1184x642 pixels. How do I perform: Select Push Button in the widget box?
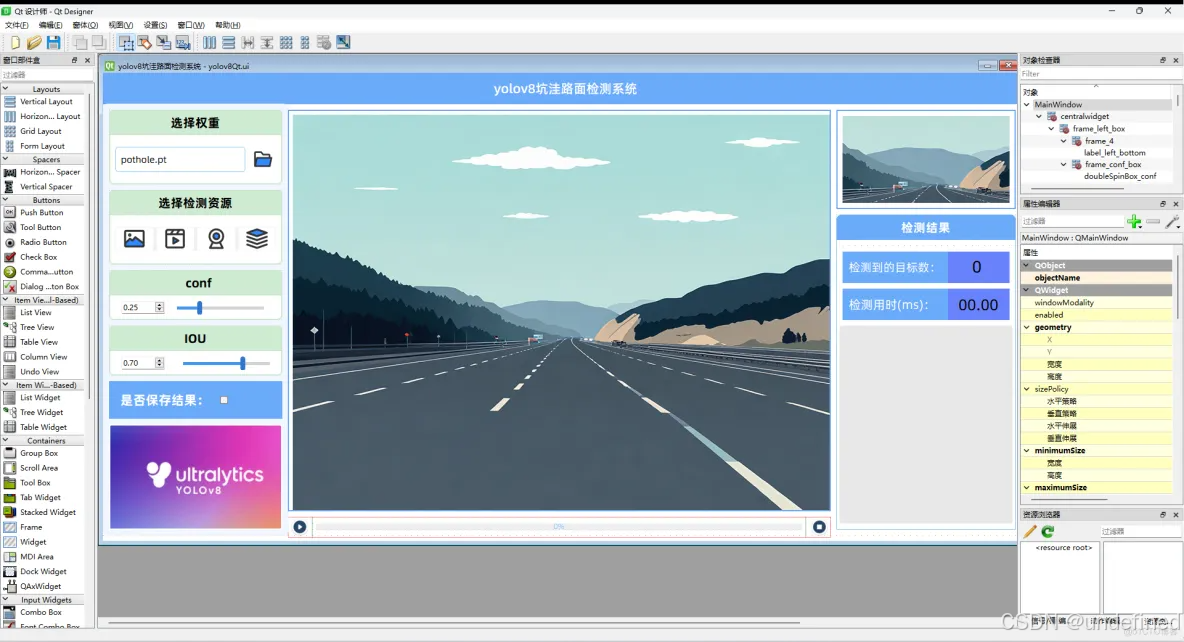coord(42,213)
